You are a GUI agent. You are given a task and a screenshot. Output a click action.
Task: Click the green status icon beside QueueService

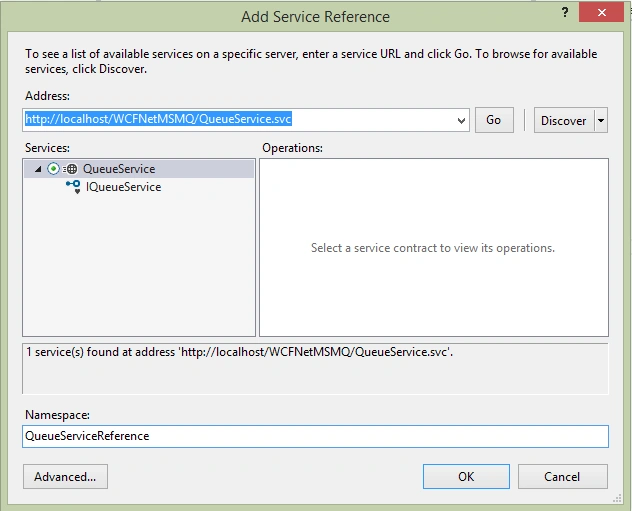click(53, 169)
